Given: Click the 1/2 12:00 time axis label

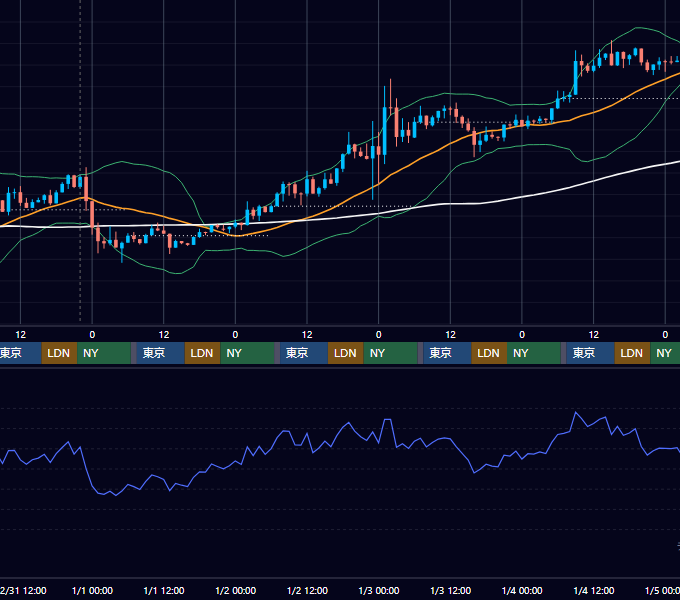Looking at the screenshot, I should 307,590.
